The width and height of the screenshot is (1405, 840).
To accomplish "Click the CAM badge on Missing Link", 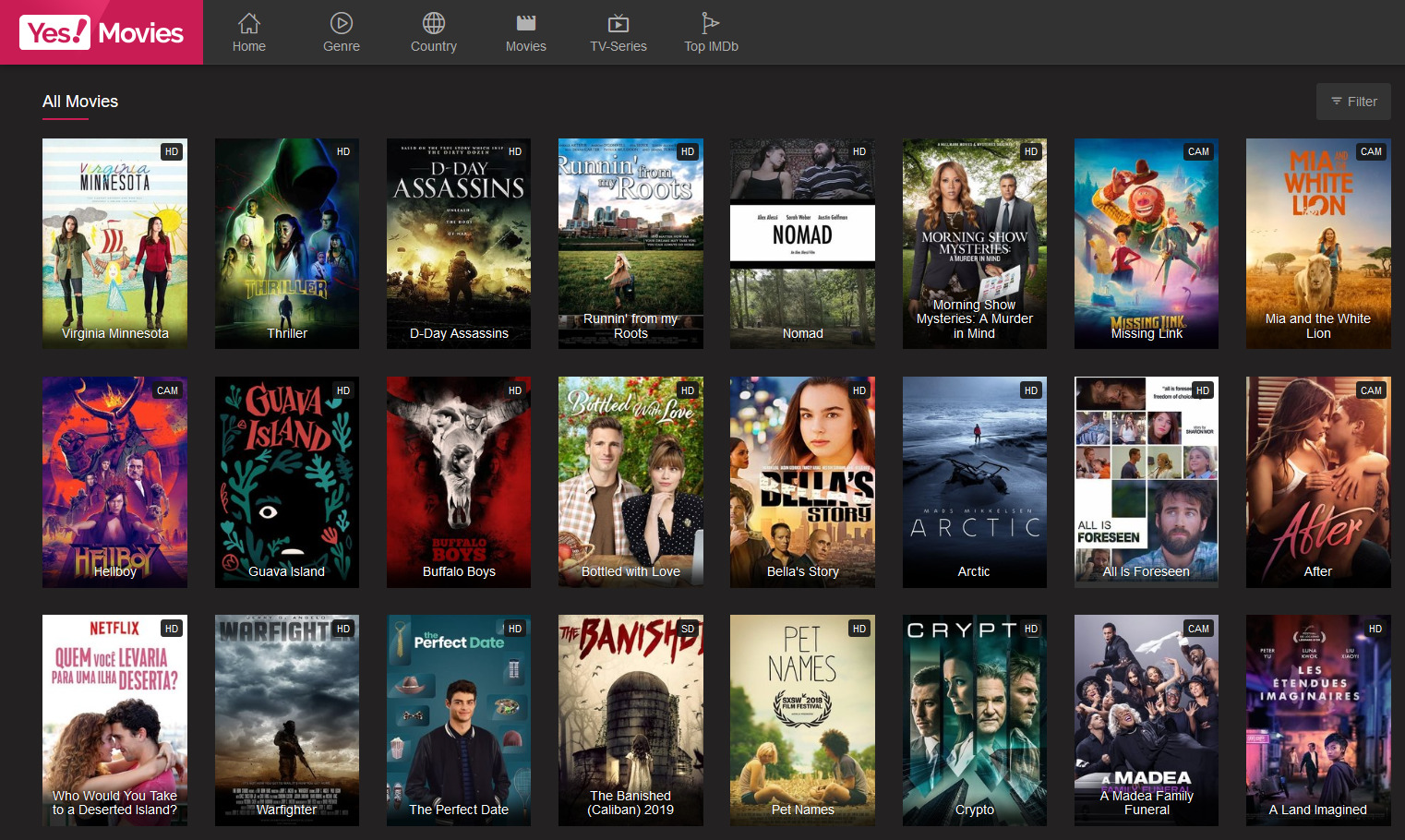I will click(x=1198, y=151).
